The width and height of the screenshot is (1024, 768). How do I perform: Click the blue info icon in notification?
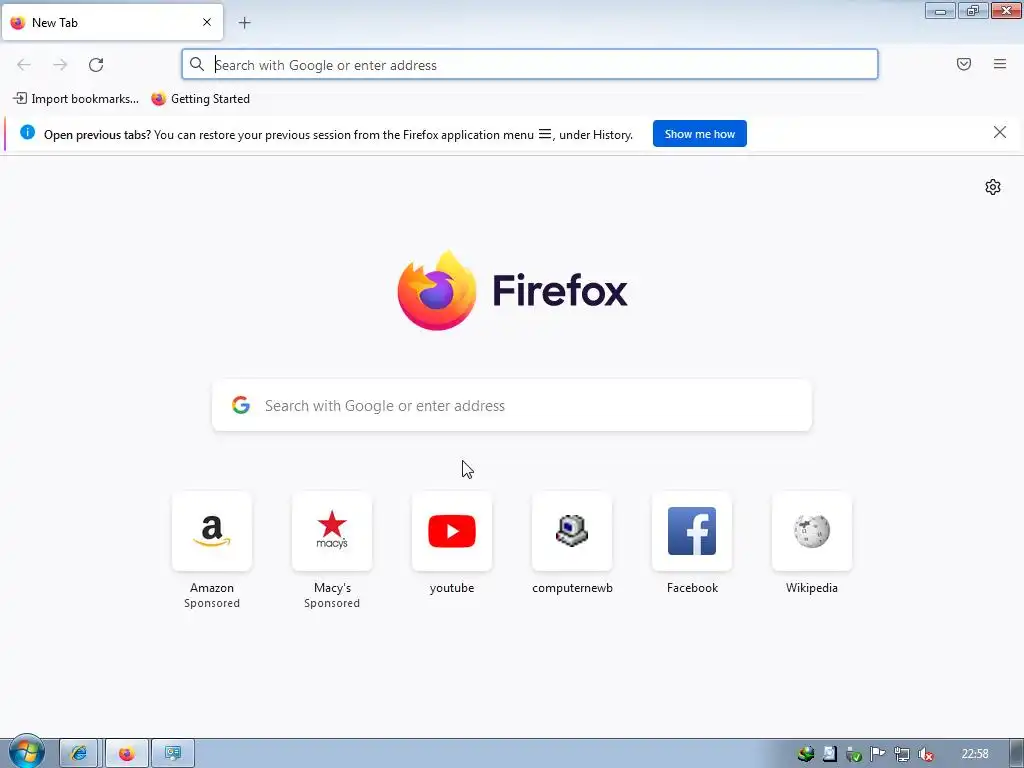[27, 133]
